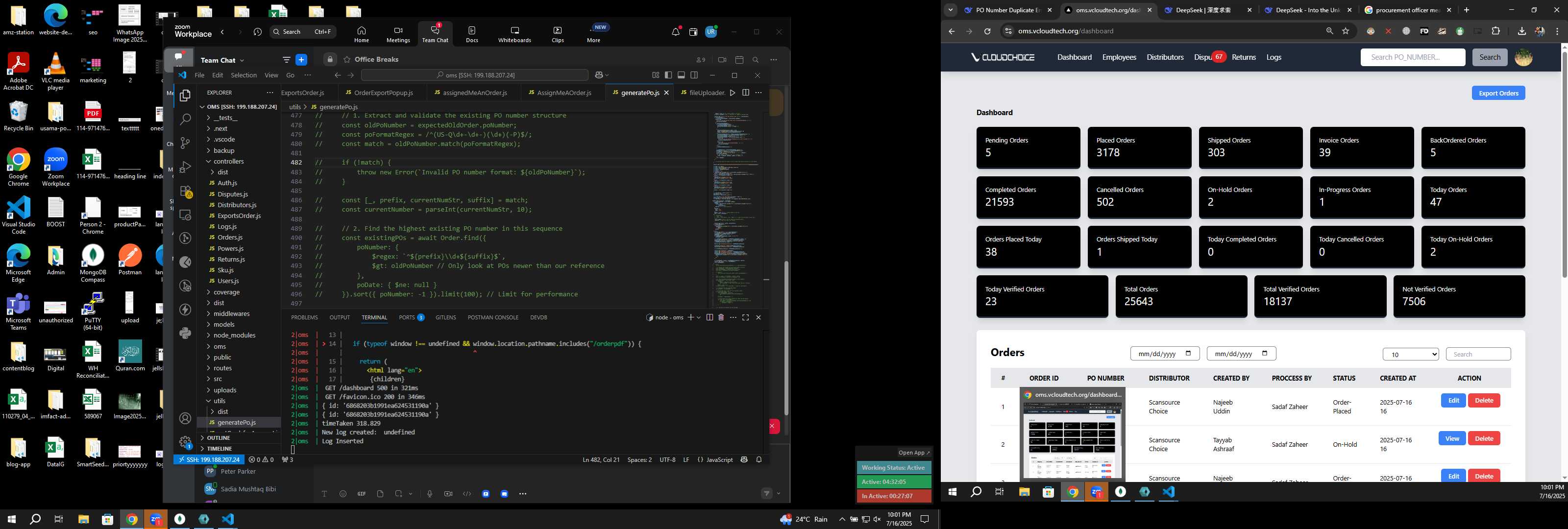Image resolution: width=1568 pixels, height=529 pixels.
Task: Click forwarded ports indicator showing 3
Action: pos(287,459)
